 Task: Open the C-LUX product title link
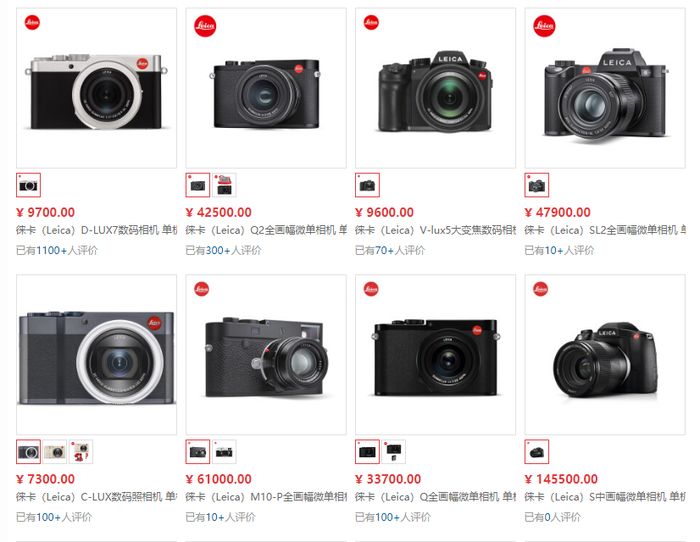tap(96, 497)
